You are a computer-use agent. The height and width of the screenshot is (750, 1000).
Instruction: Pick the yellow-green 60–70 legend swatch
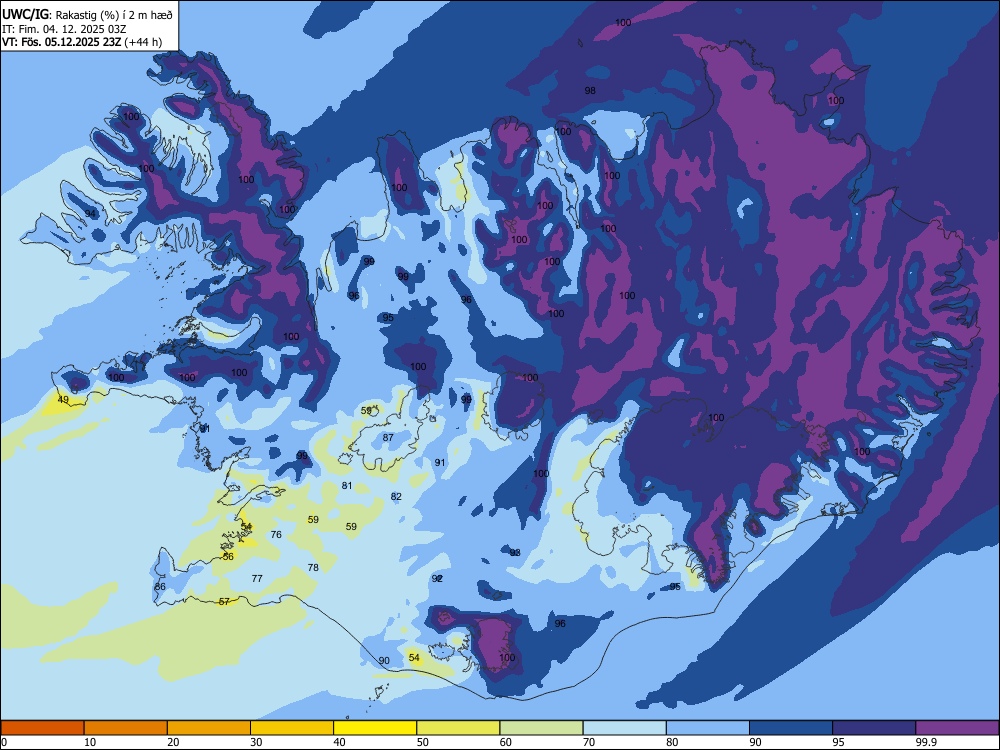[x=541, y=728]
